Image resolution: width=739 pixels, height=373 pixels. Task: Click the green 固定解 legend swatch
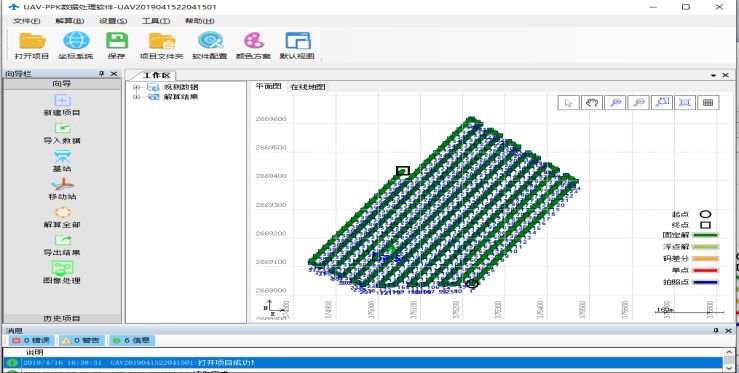click(704, 235)
